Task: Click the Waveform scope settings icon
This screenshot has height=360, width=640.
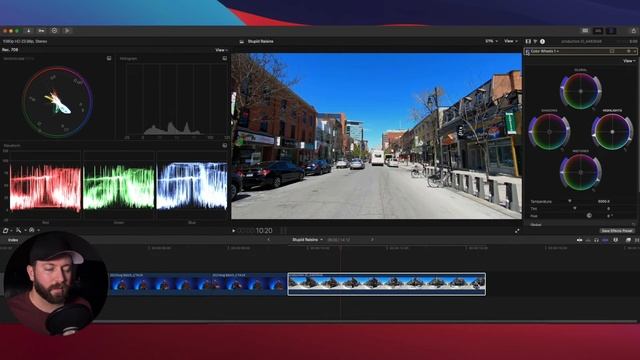Action: pos(224,145)
